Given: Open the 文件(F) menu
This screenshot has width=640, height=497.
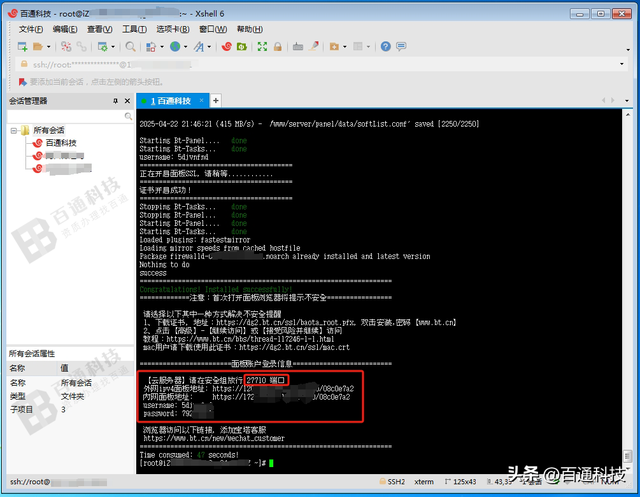Looking at the screenshot, I should click(31, 29).
